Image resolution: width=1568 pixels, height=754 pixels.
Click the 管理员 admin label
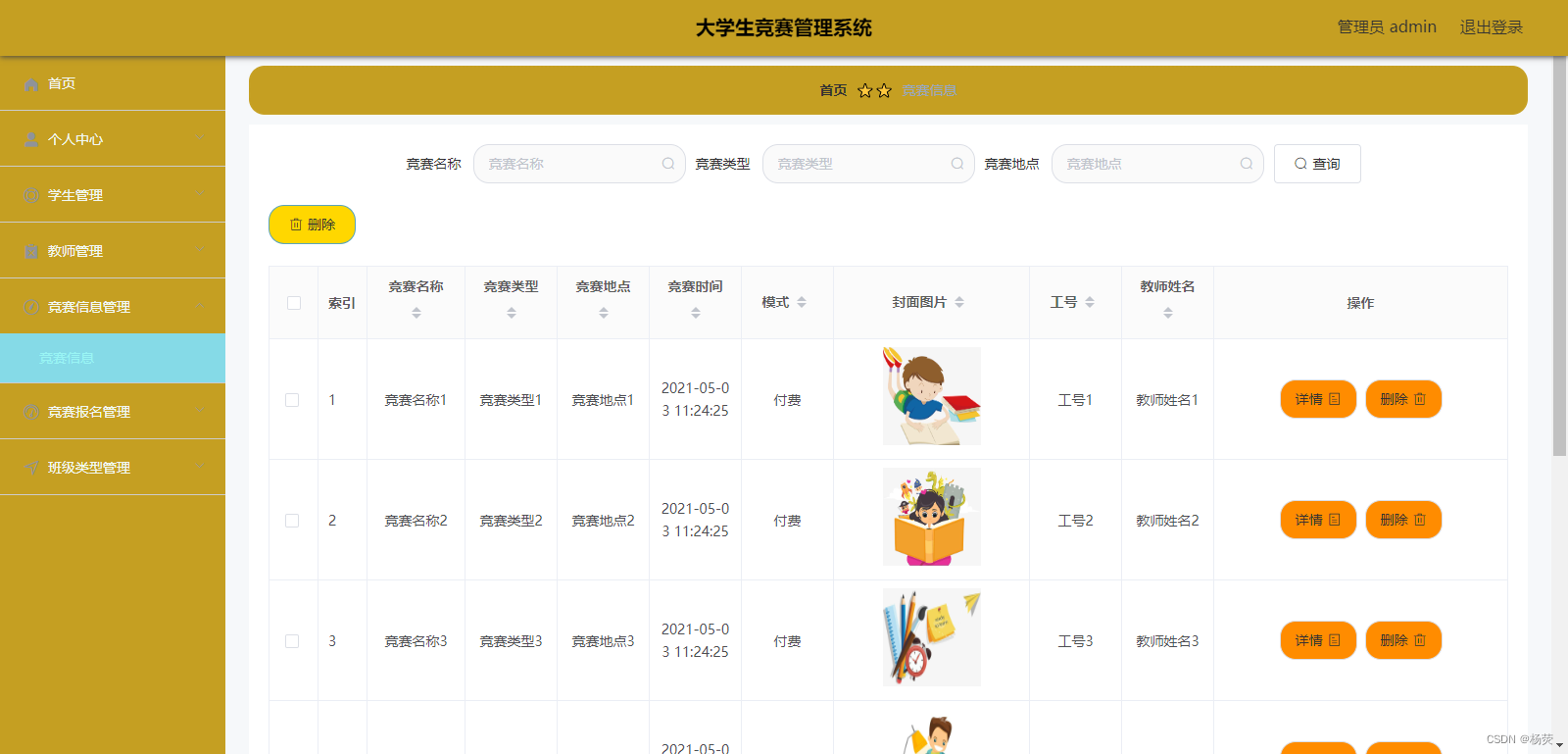point(1387,27)
